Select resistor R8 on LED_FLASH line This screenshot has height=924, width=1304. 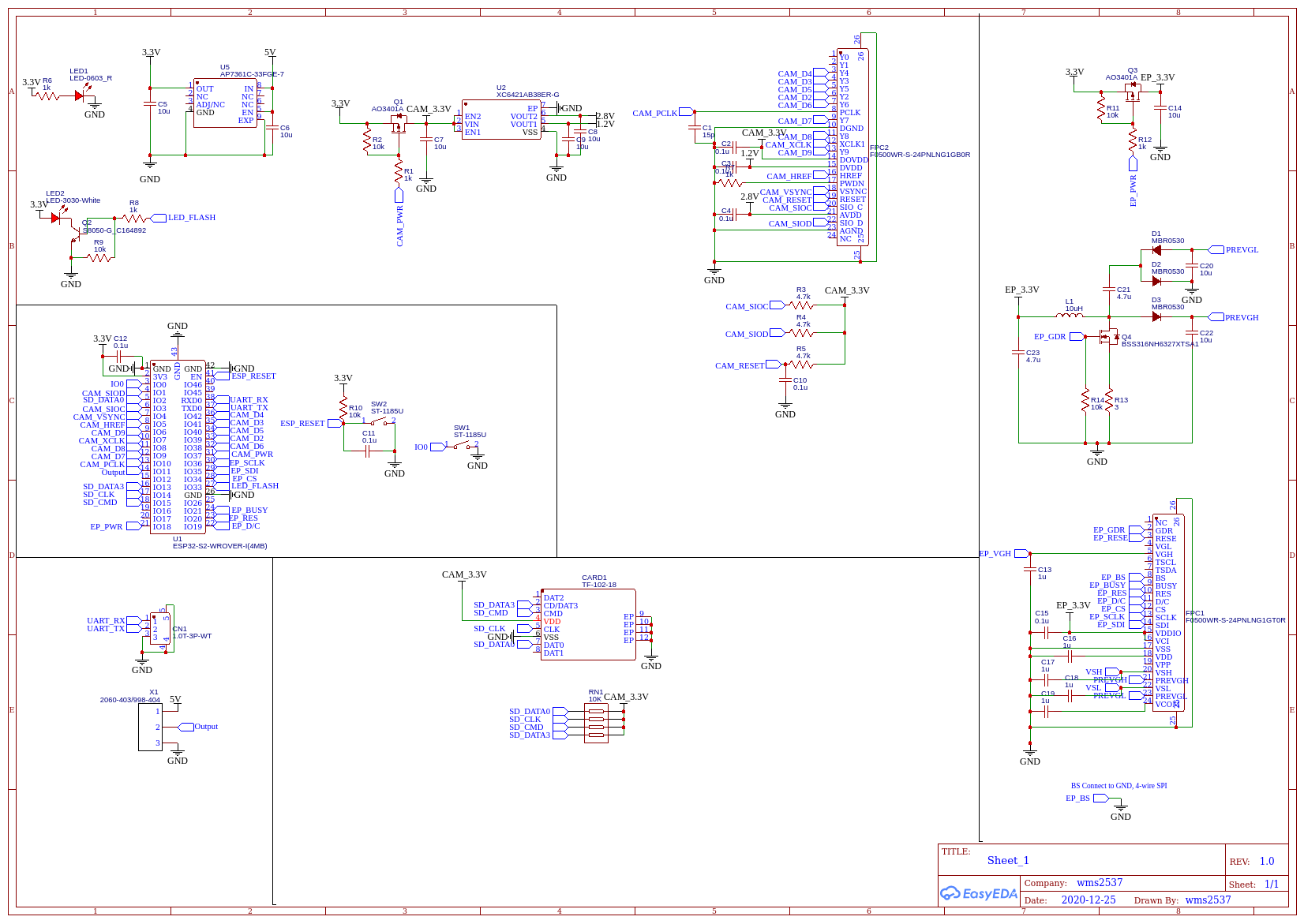coord(134,218)
